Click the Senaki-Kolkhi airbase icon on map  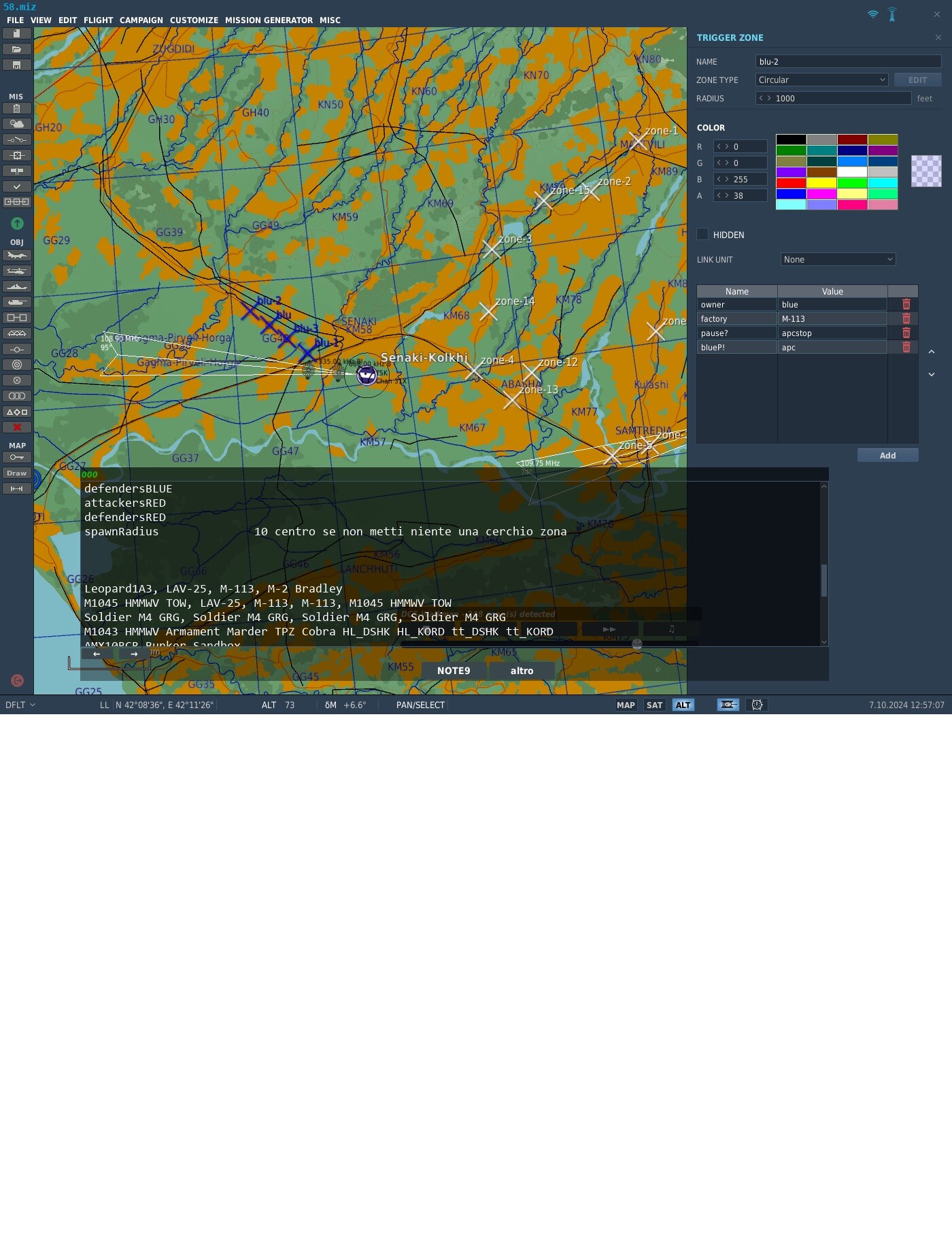tap(367, 374)
